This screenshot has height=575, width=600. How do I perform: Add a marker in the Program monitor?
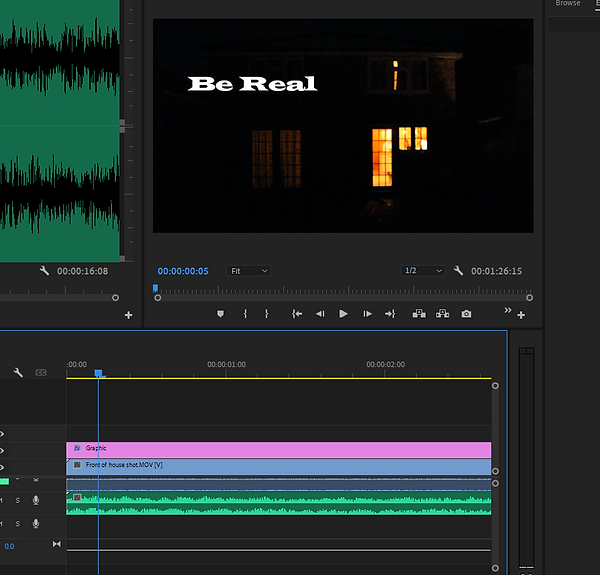pos(220,314)
